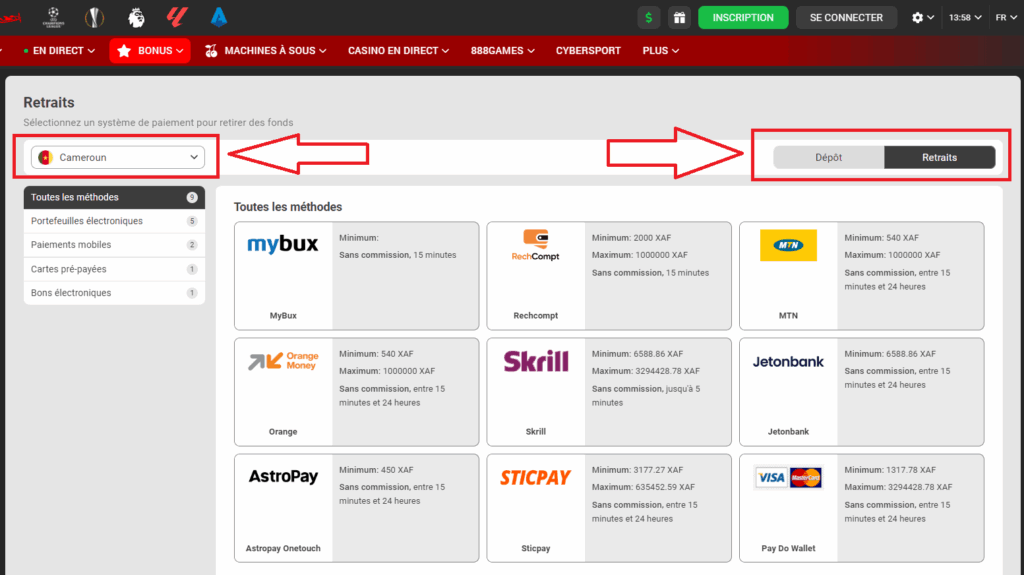Image resolution: width=1024 pixels, height=575 pixels.
Task: Click 'Minimum: 1317.78 XAF' text
Action: click(x=890, y=470)
